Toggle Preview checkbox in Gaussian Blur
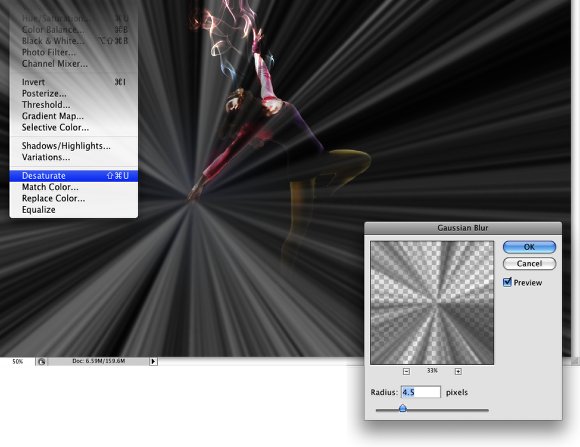Image resolution: width=580 pixels, height=447 pixels. (x=507, y=282)
